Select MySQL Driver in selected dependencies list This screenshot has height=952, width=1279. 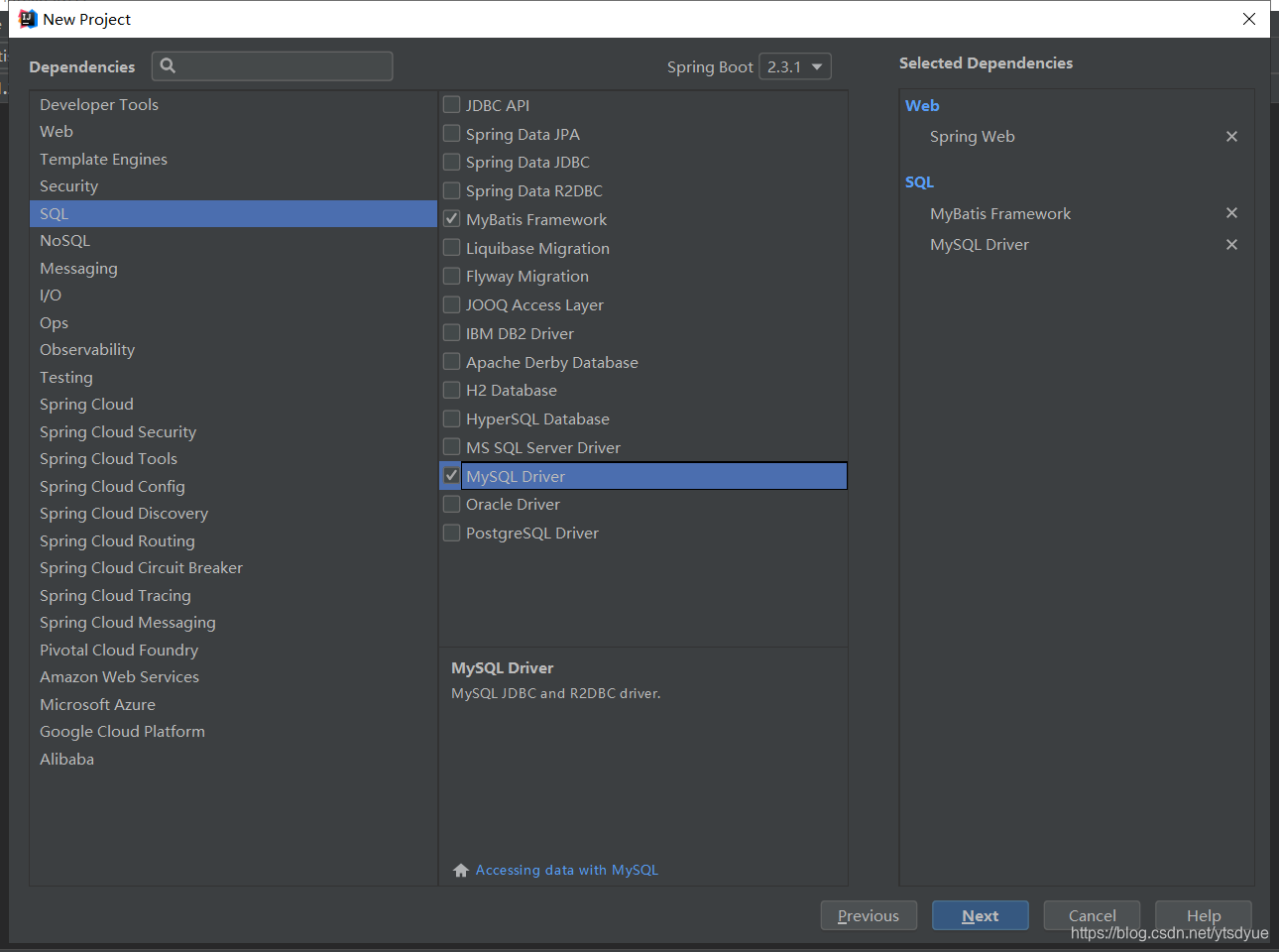979,245
